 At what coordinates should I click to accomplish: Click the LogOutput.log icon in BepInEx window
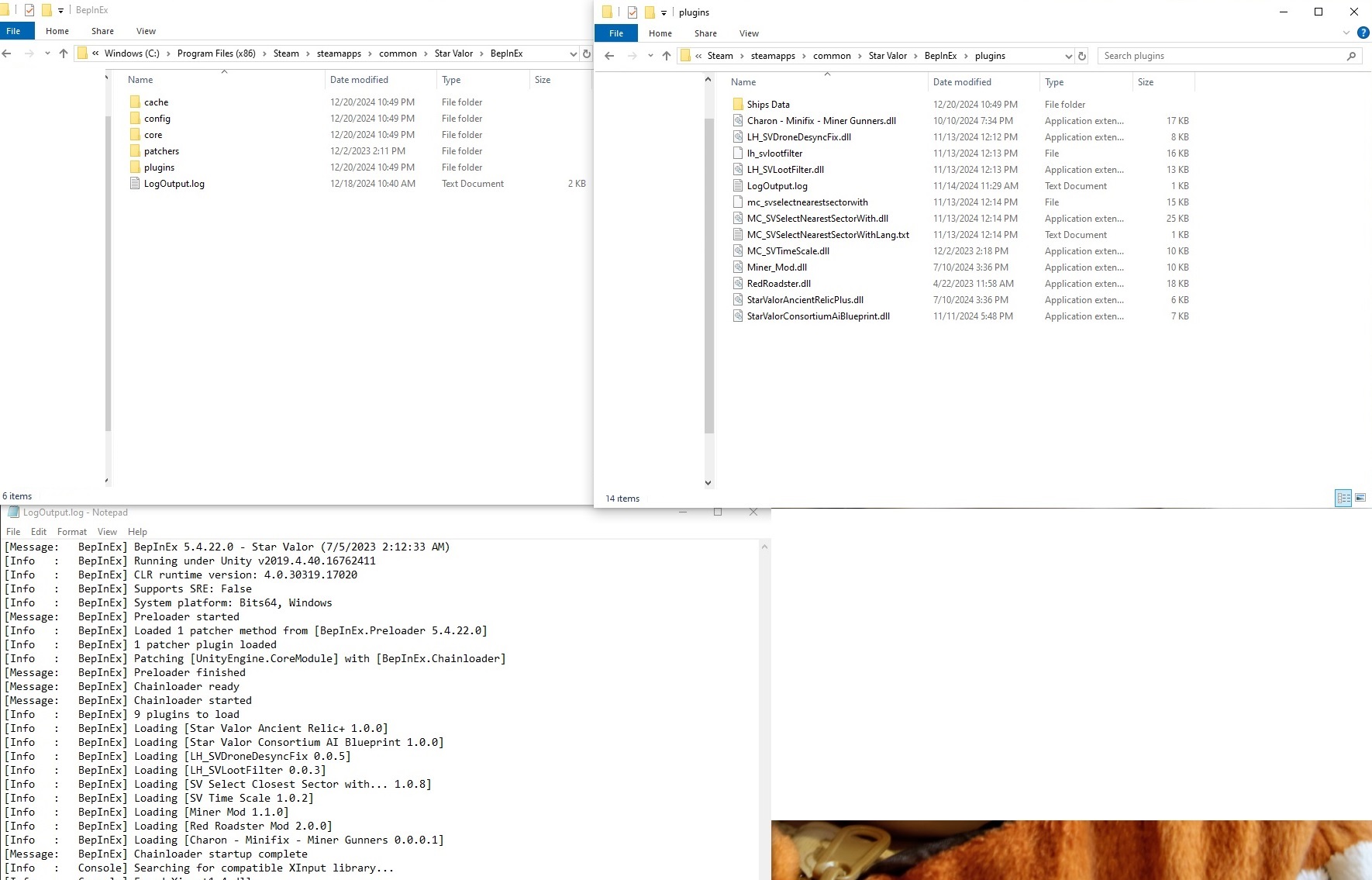tap(135, 184)
